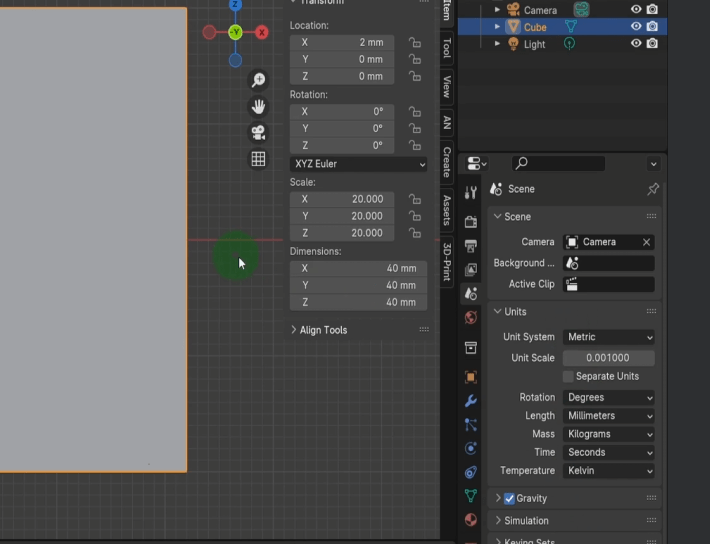This screenshot has width=710, height=544.
Task: Open the Modifiers wrench properties tab
Action: point(470,401)
